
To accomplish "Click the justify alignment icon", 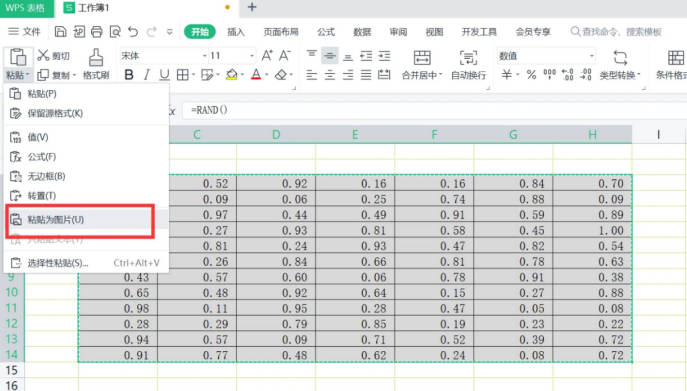I will click(366, 75).
